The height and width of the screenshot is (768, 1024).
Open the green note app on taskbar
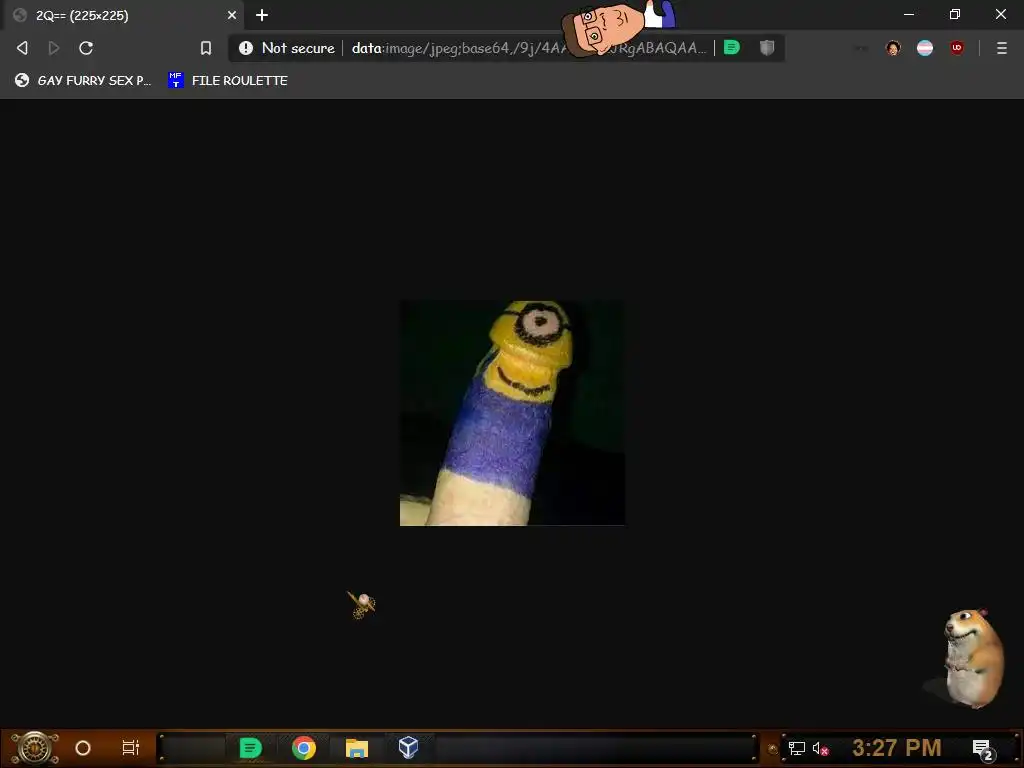point(250,748)
